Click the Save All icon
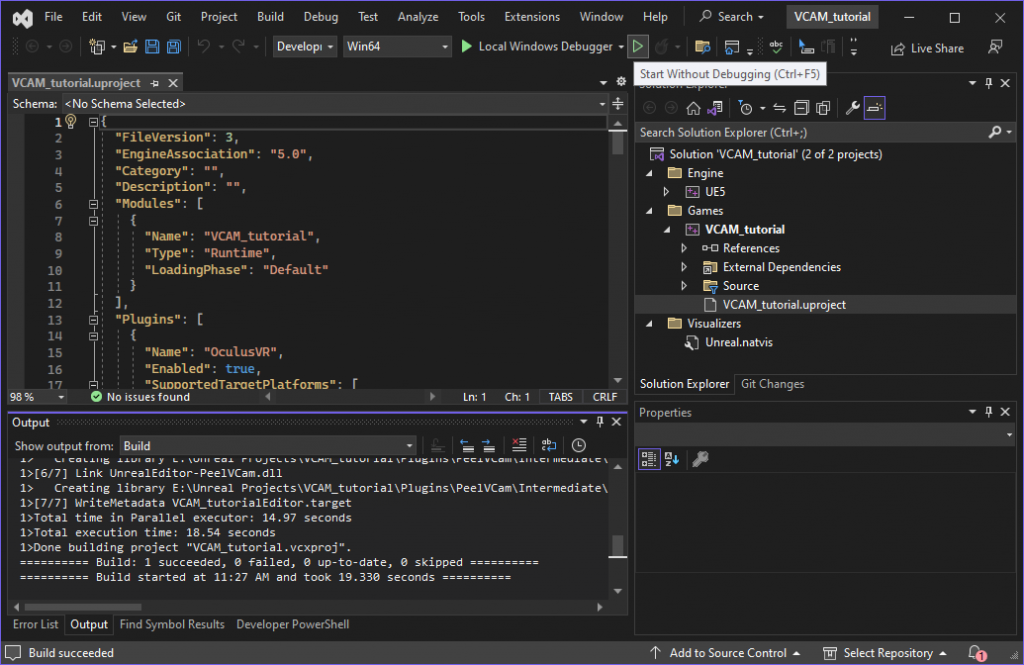The height and width of the screenshot is (665, 1024). [174, 46]
